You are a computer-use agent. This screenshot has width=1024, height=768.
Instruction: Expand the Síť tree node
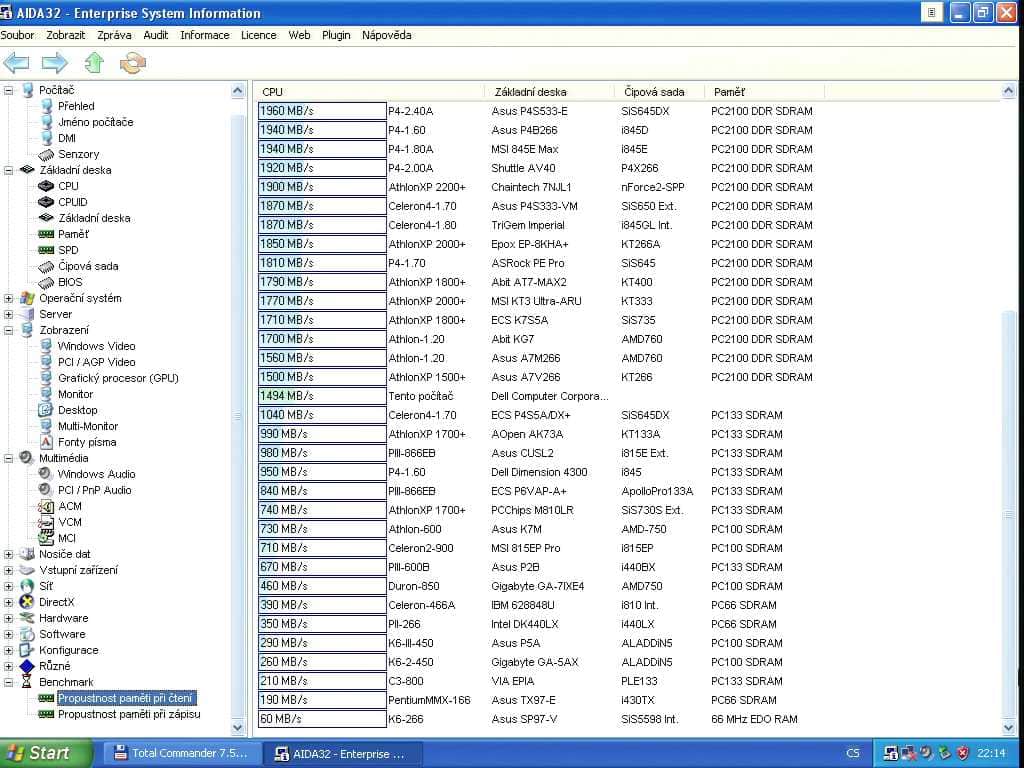pos(8,586)
